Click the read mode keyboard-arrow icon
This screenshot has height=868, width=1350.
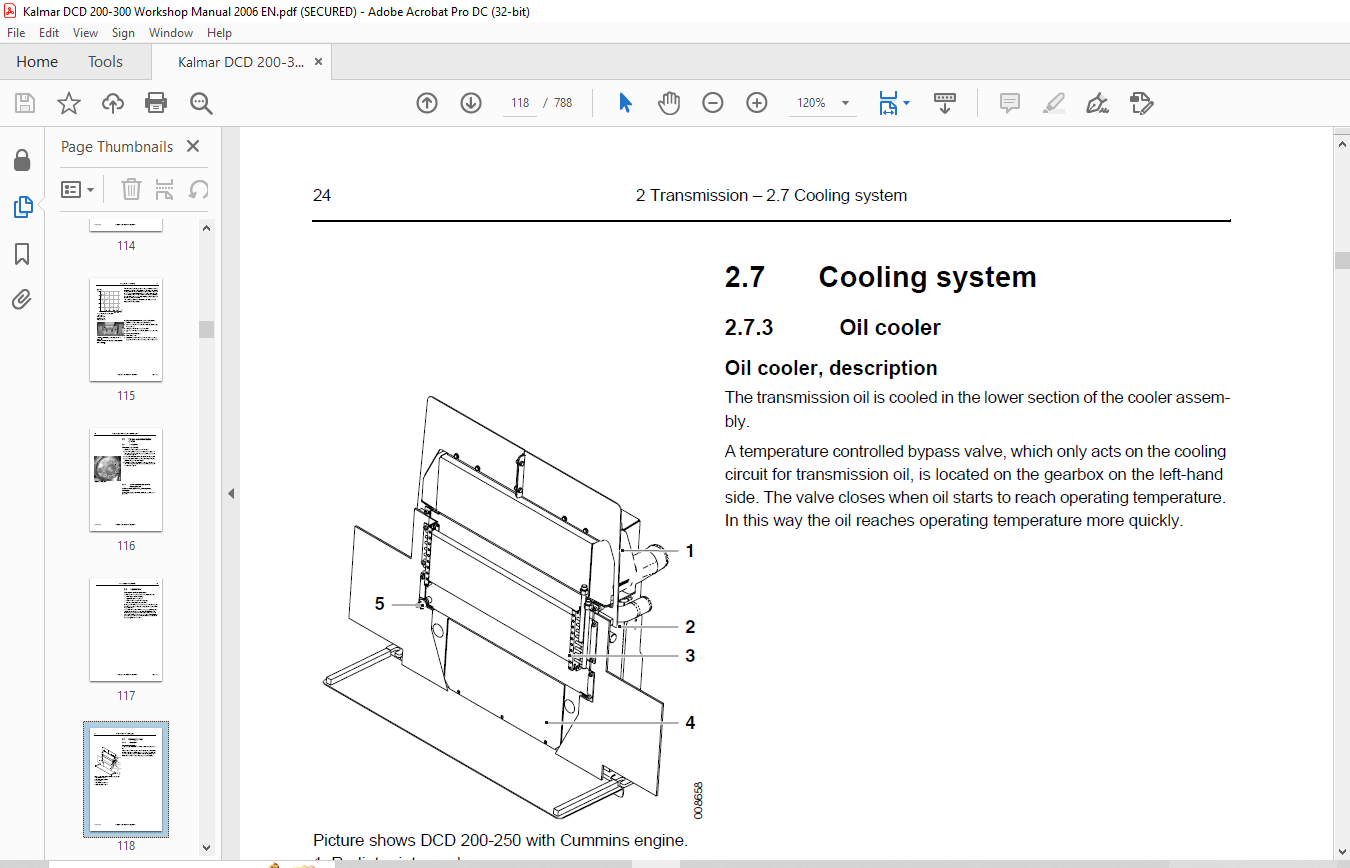pyautogui.click(x=945, y=103)
